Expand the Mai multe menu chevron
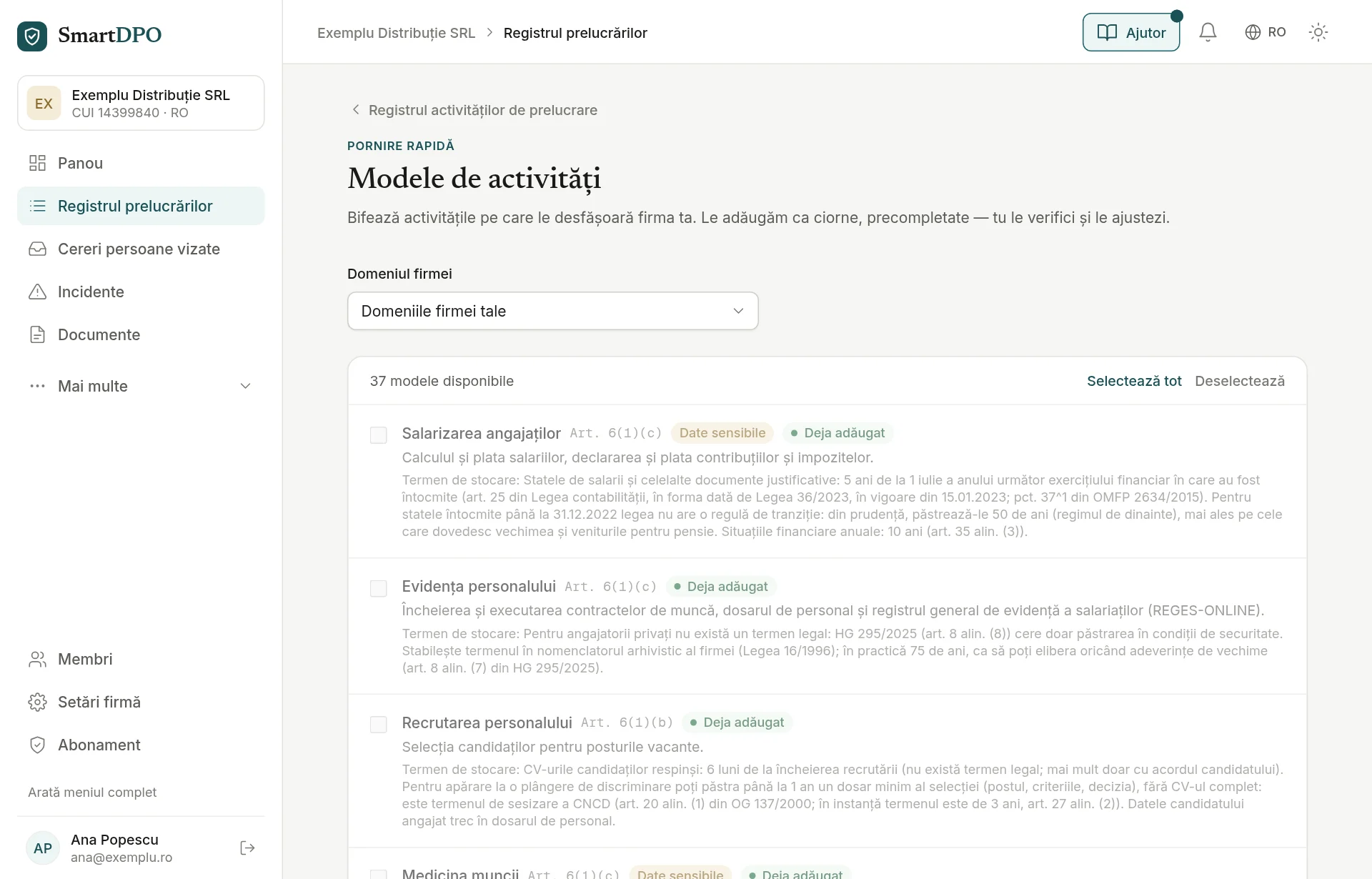This screenshot has height=879, width=1372. click(245, 386)
